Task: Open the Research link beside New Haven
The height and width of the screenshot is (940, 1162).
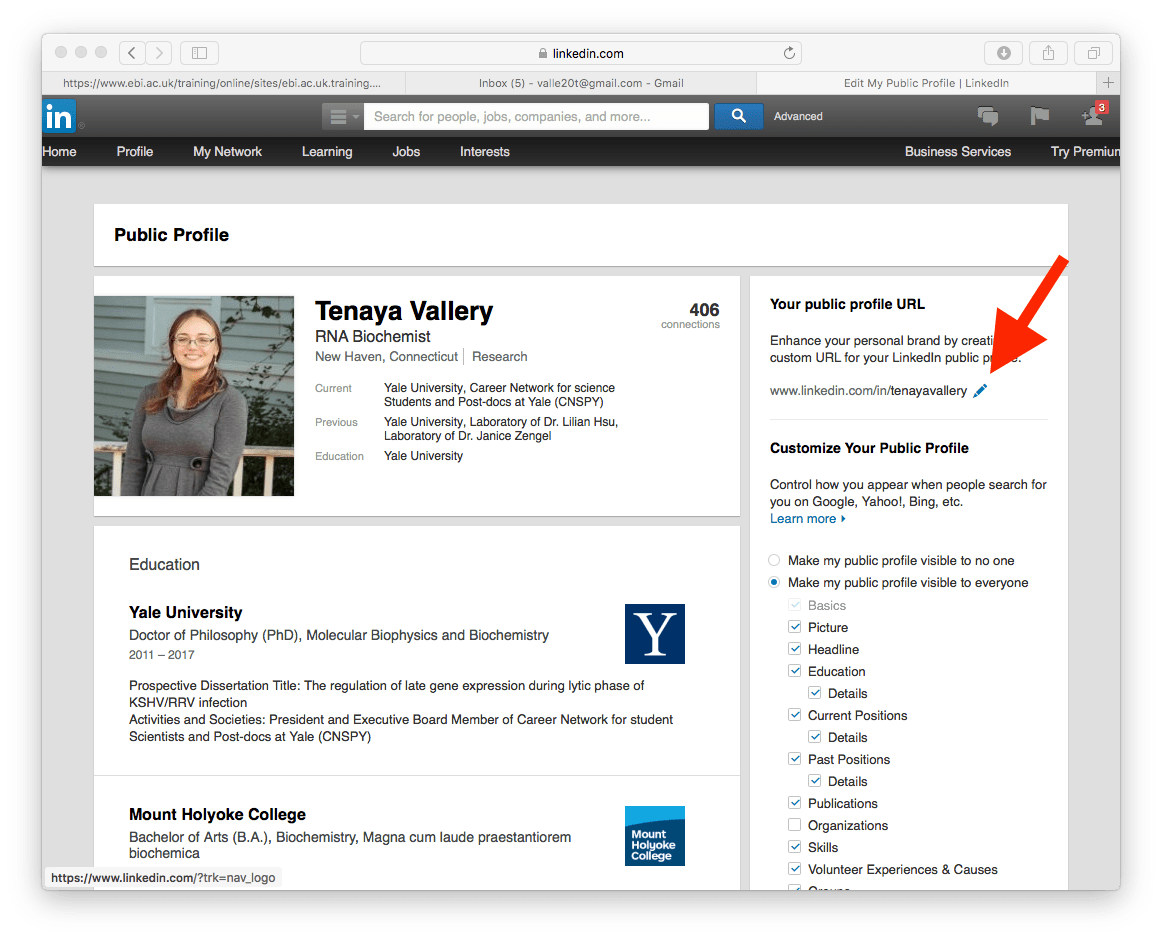Action: tap(499, 356)
